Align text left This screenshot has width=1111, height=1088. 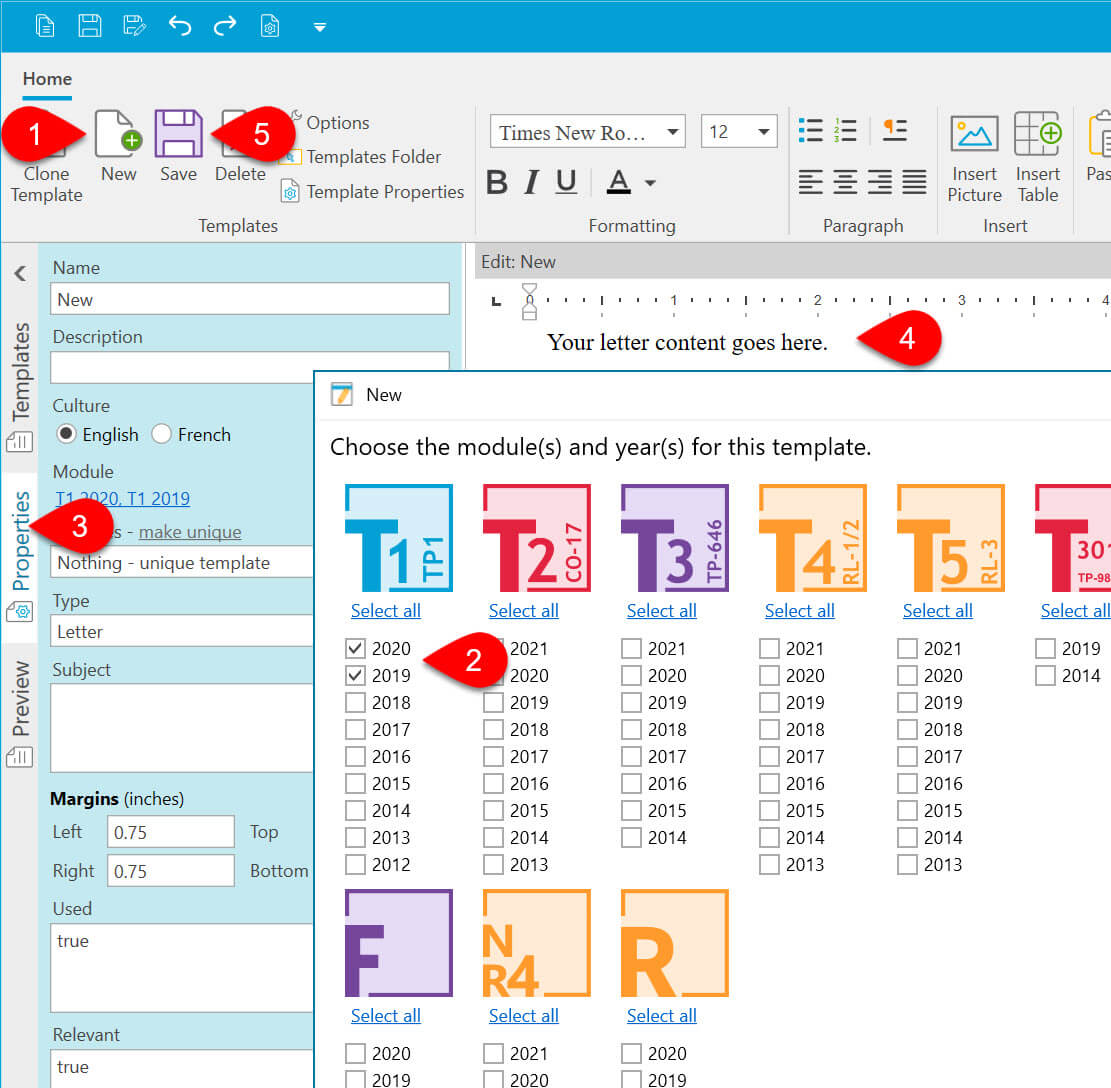click(x=811, y=182)
